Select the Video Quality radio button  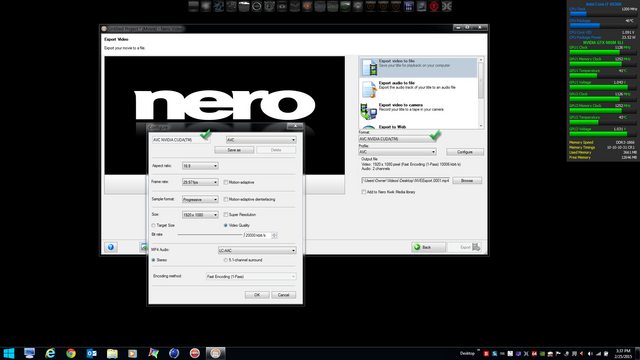click(225, 225)
